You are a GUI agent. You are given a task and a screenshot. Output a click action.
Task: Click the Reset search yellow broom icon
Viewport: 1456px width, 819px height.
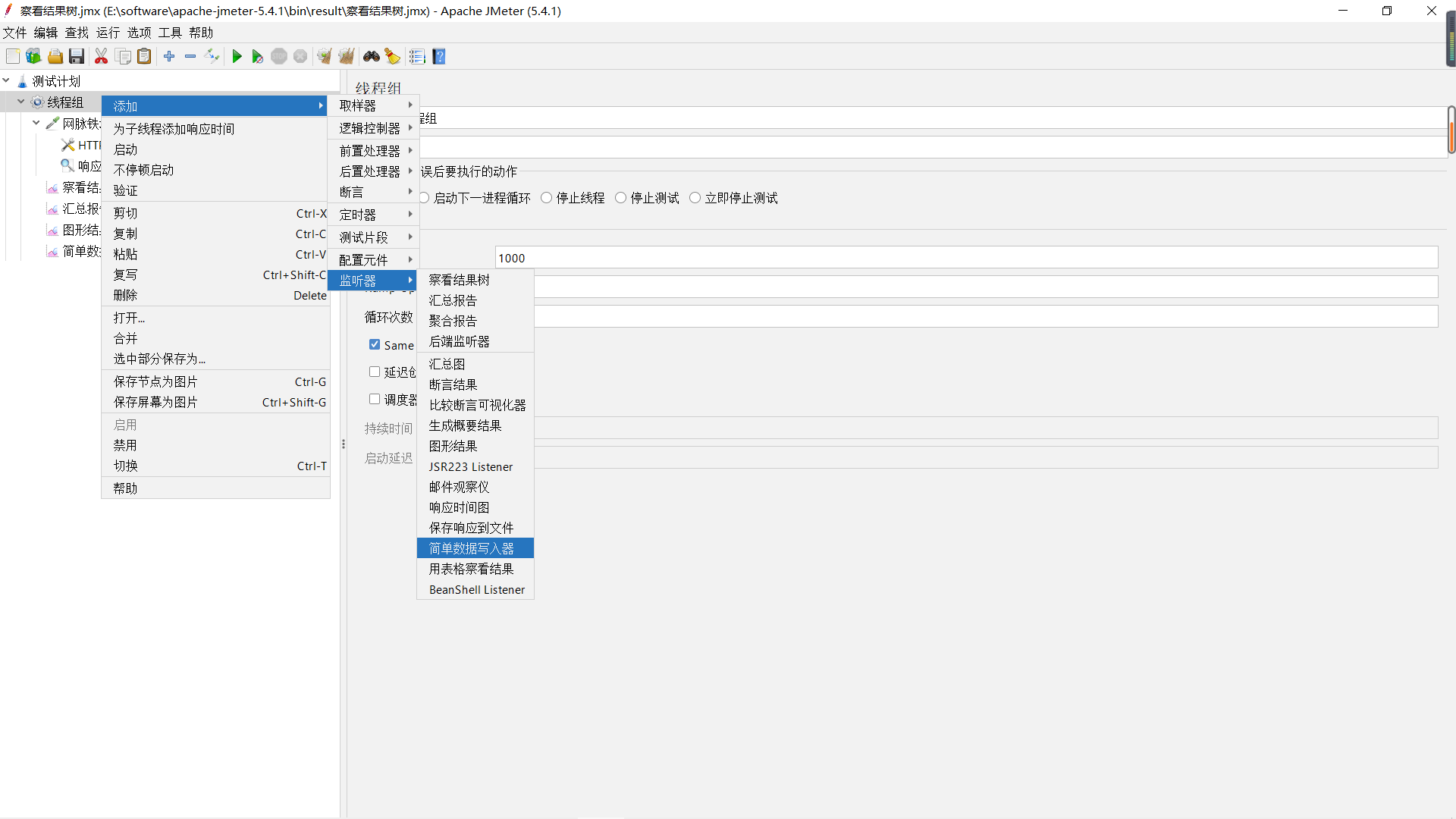(x=392, y=56)
